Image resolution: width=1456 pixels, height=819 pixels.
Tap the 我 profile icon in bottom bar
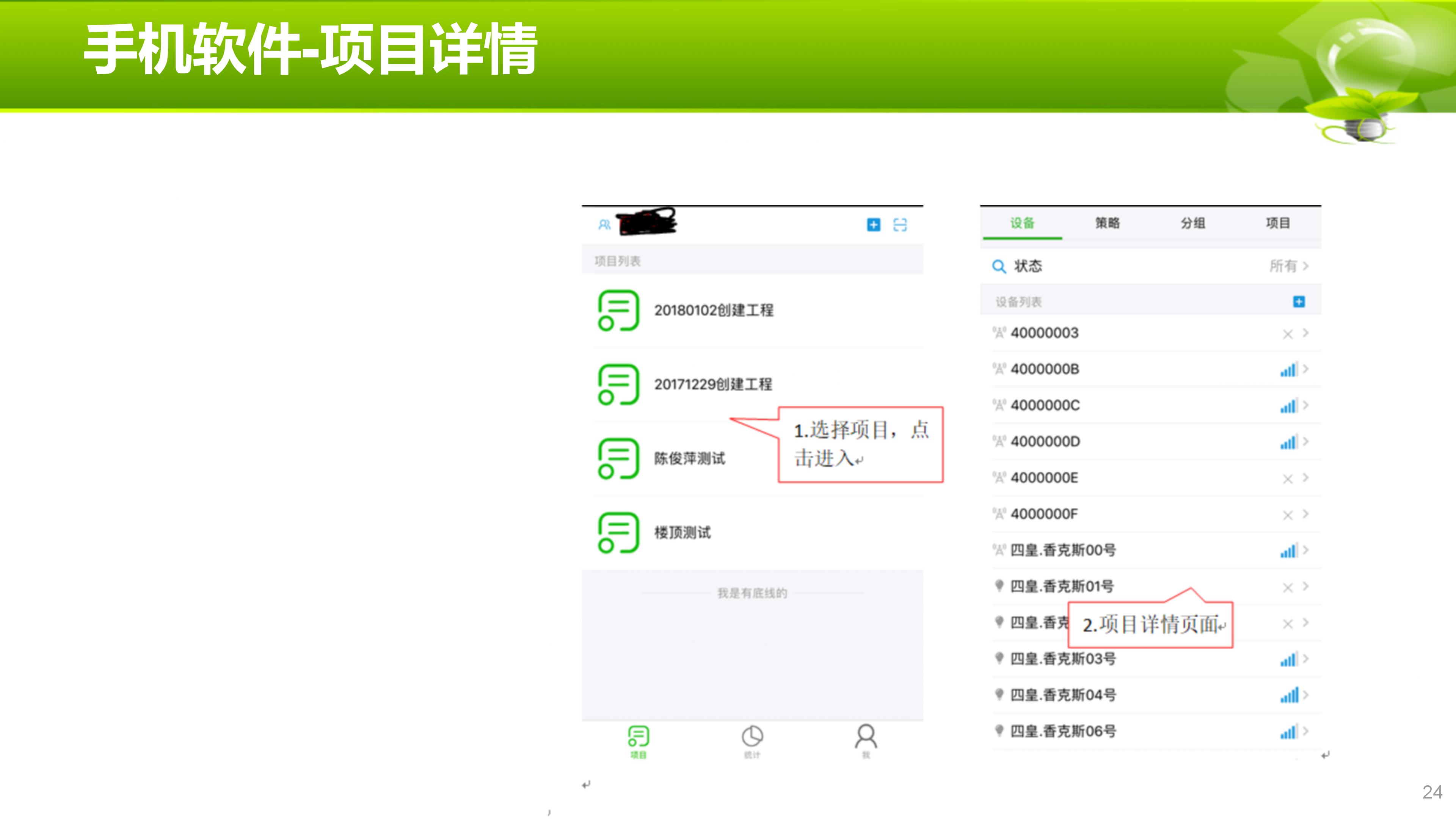(x=866, y=736)
